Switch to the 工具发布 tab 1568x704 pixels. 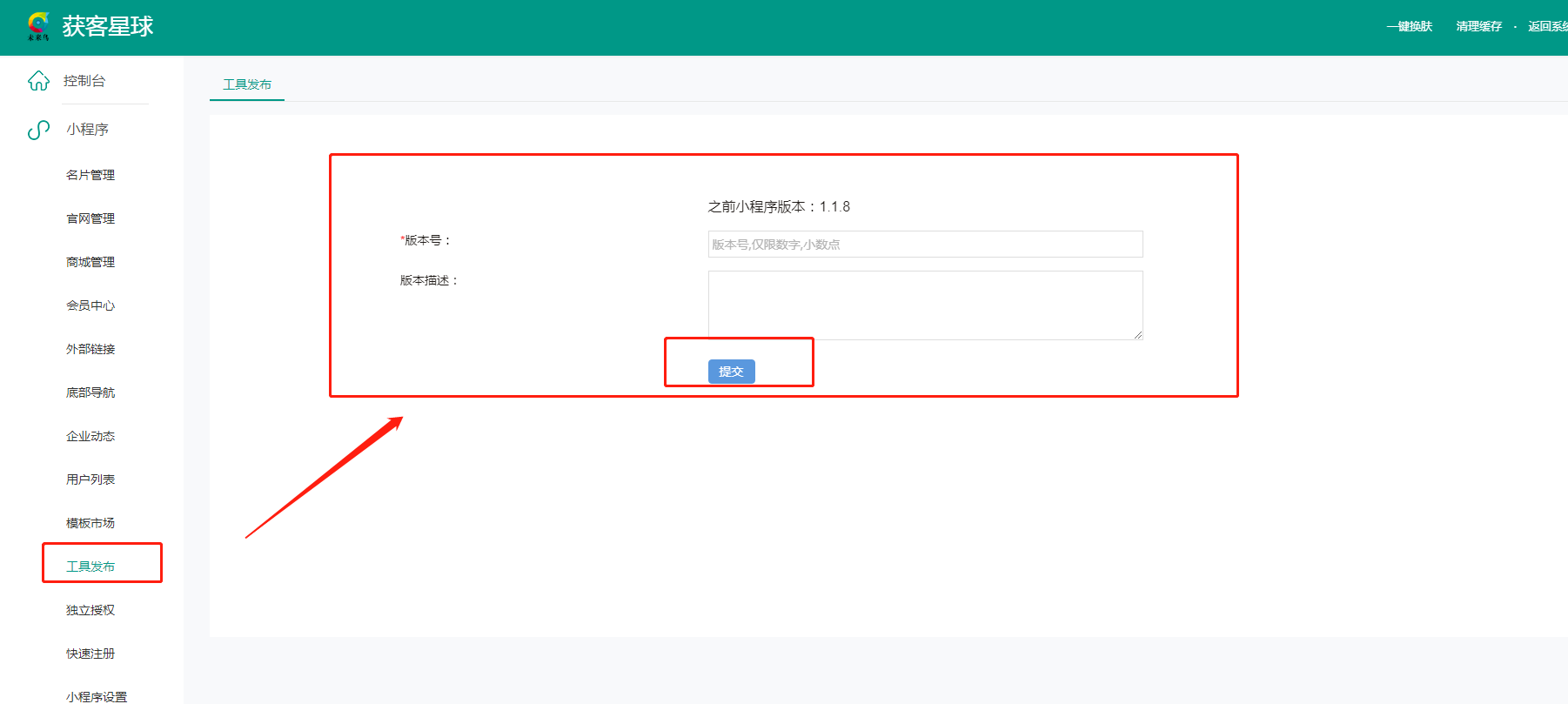pyautogui.click(x=247, y=84)
